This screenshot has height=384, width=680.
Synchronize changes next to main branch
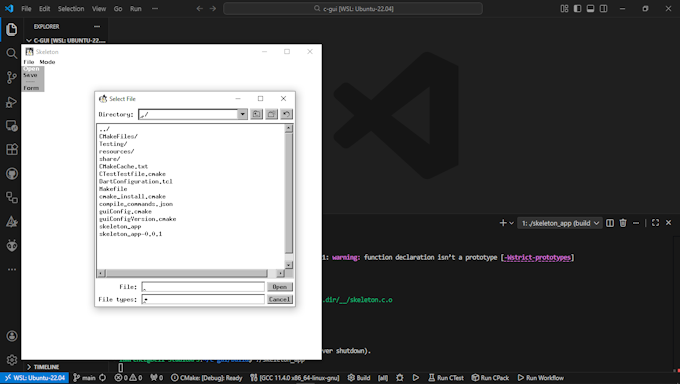point(102,378)
